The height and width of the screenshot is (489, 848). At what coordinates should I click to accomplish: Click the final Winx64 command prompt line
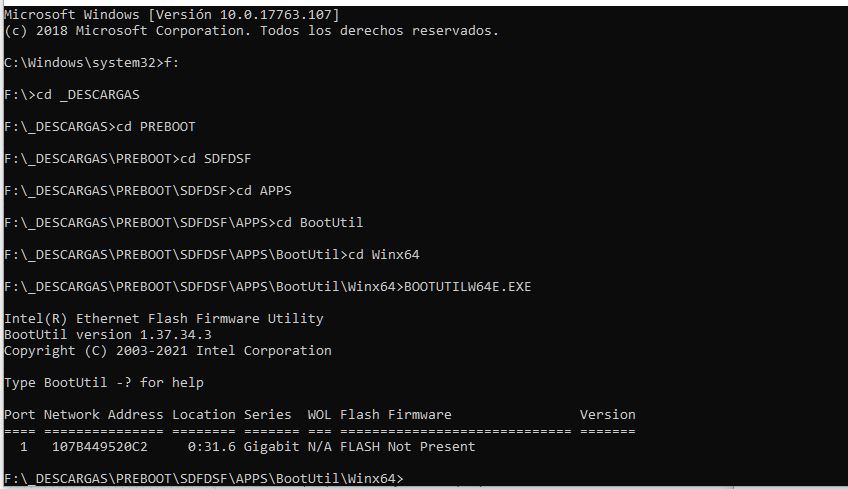(x=204, y=478)
